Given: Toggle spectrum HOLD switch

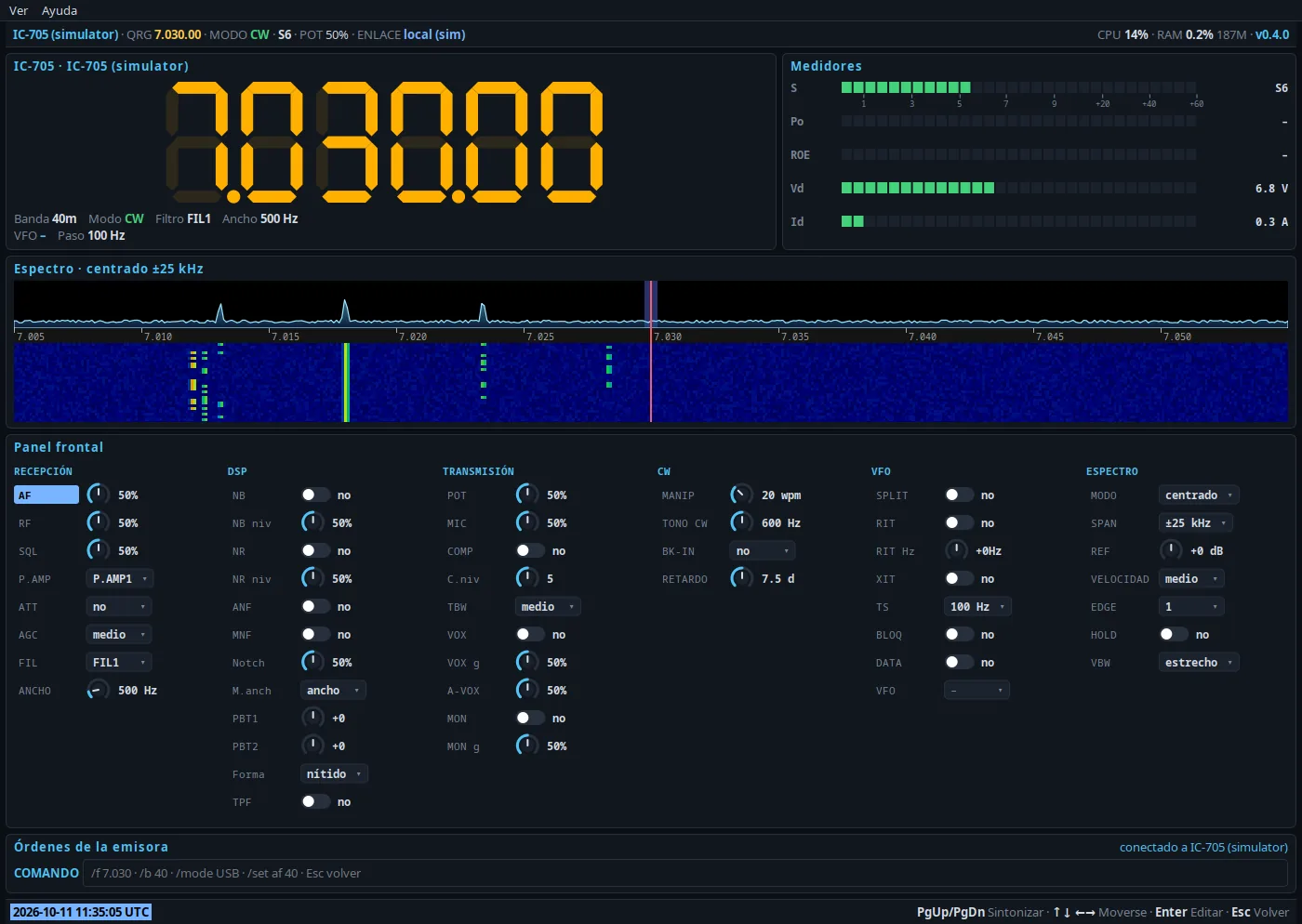Looking at the screenshot, I should [1174, 635].
